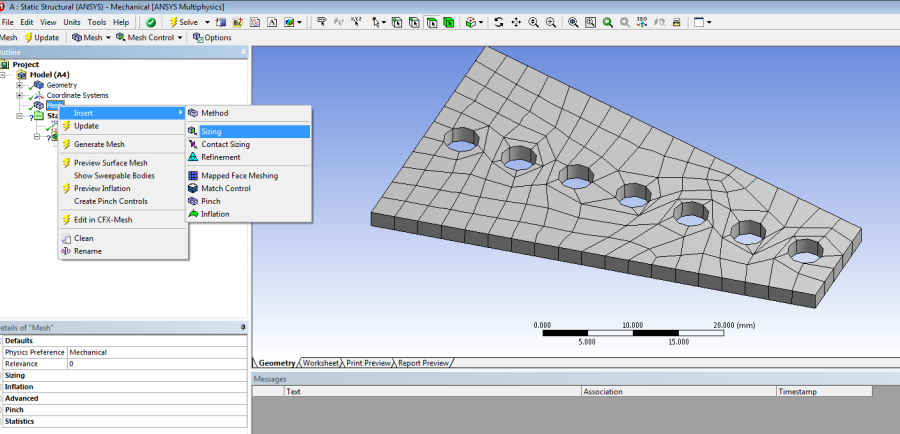Image resolution: width=900 pixels, height=434 pixels.
Task: Open the Solve dropdown arrow
Action: [207, 22]
